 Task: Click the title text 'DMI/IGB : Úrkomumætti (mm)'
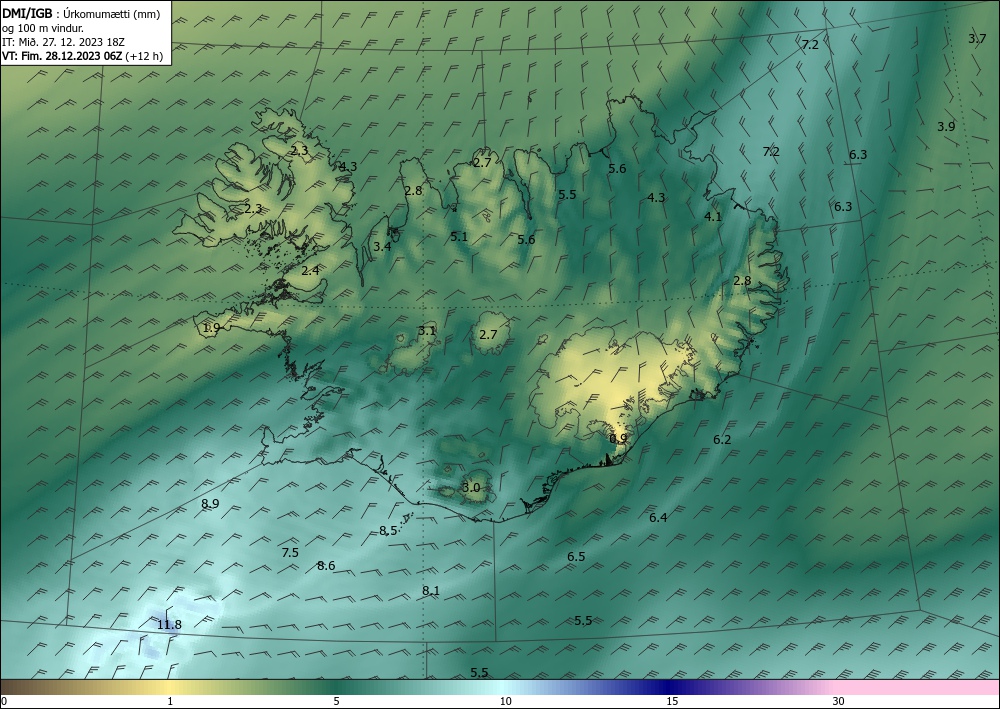81,13
